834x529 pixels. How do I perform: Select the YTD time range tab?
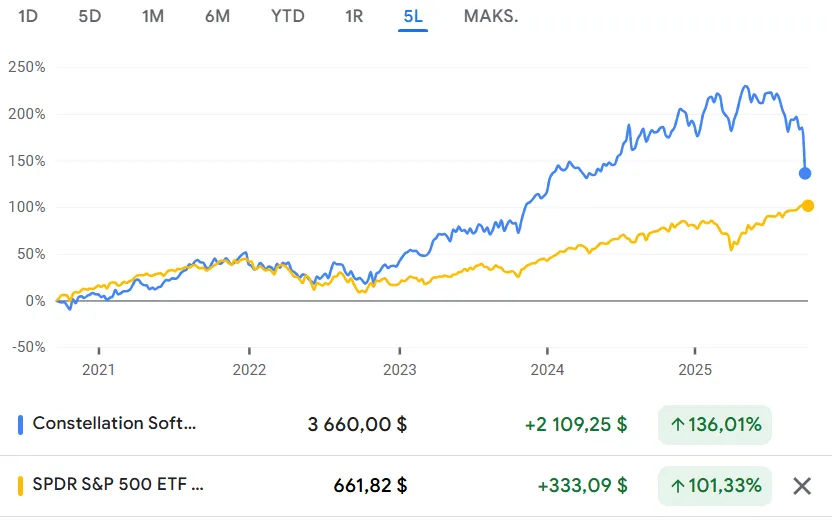[288, 16]
